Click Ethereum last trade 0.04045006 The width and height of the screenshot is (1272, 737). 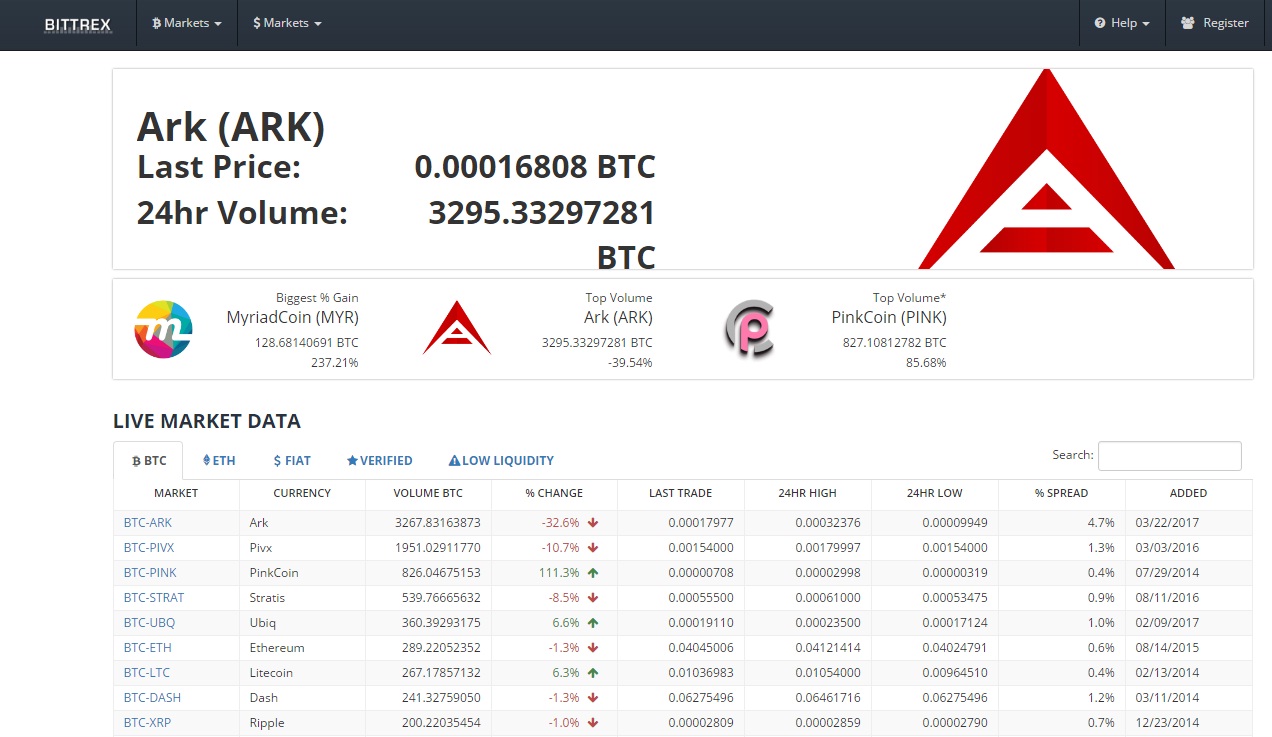701,648
